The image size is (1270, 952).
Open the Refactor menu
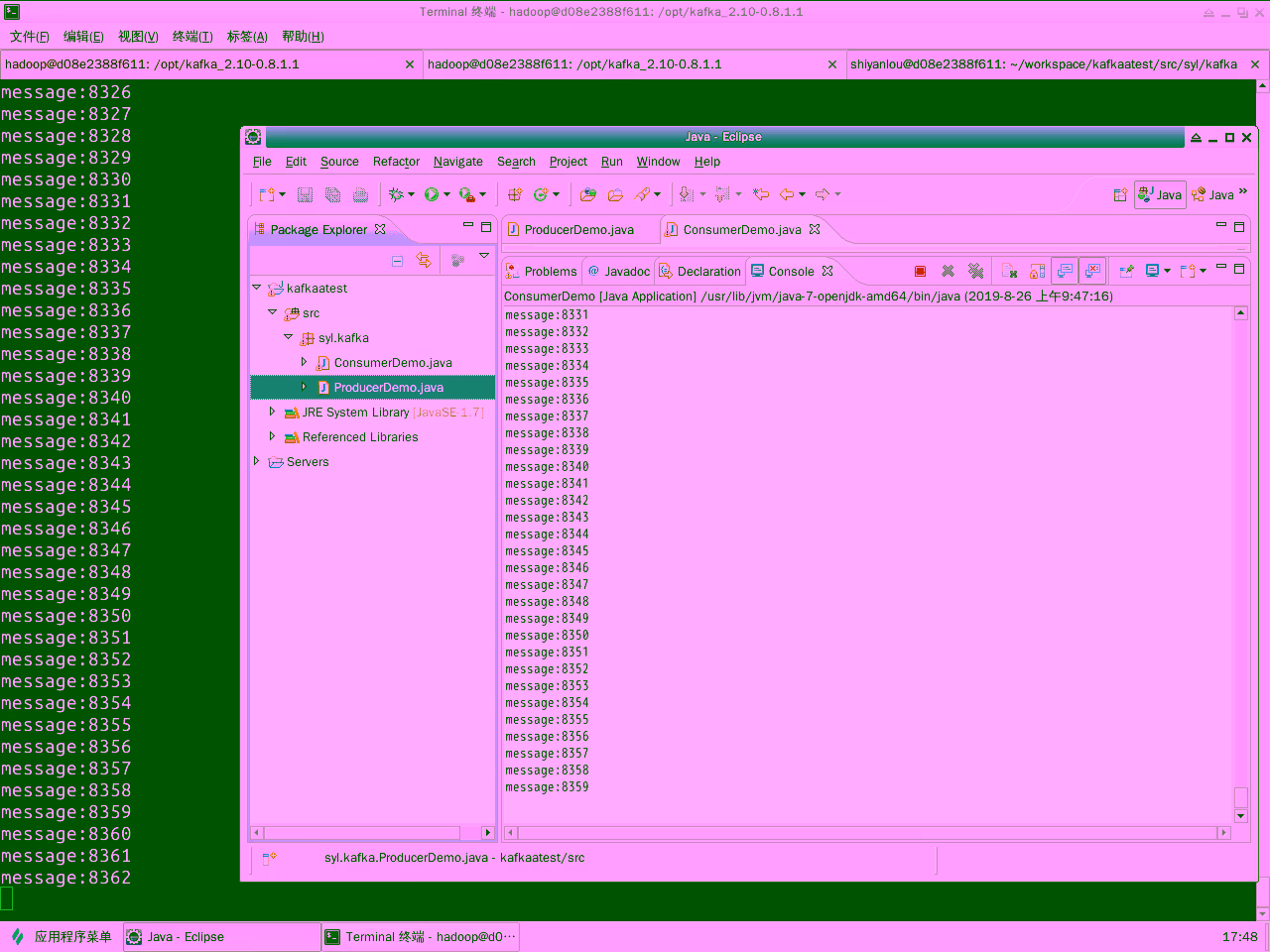coord(396,162)
